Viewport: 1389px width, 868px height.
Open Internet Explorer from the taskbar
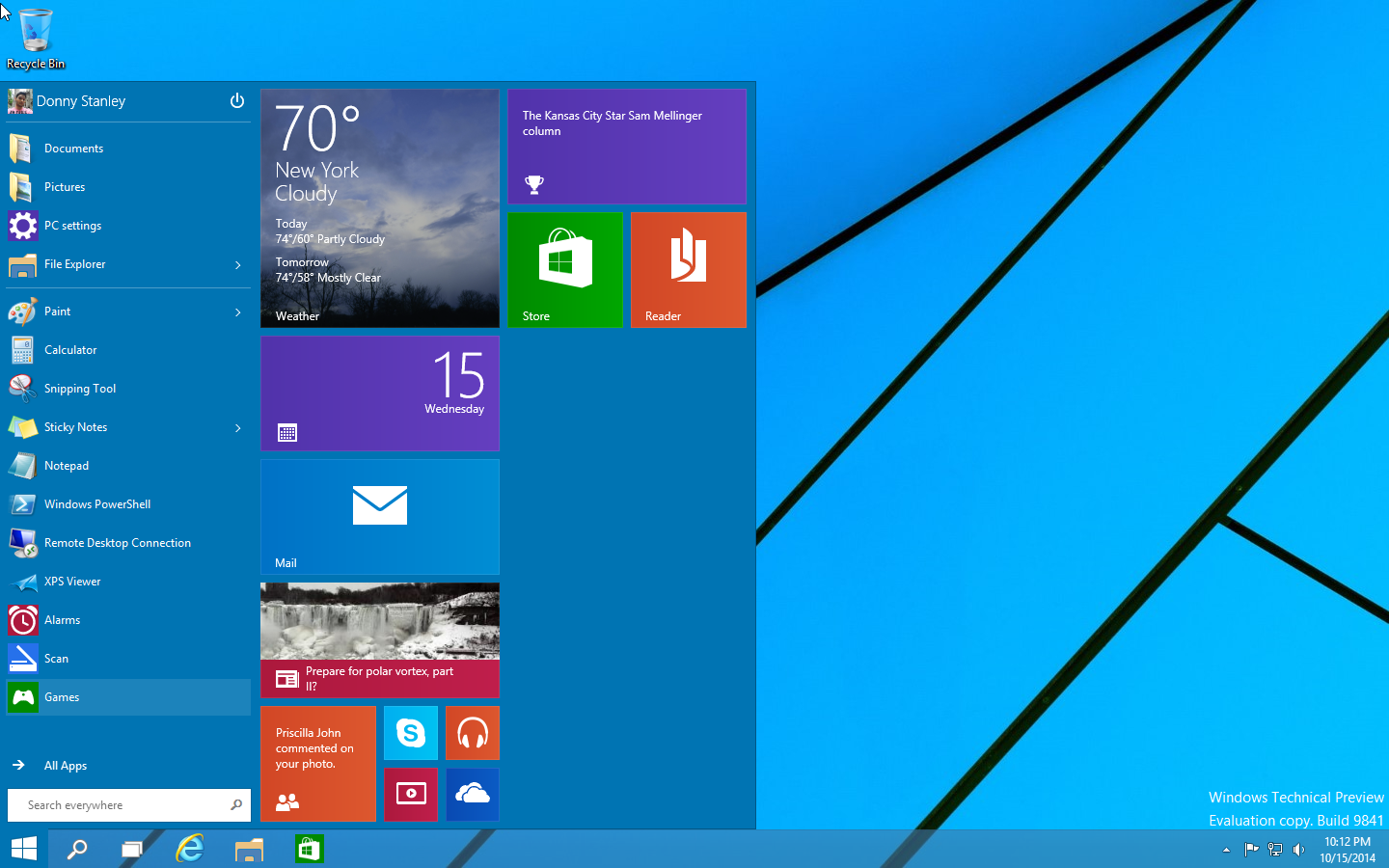[190, 849]
